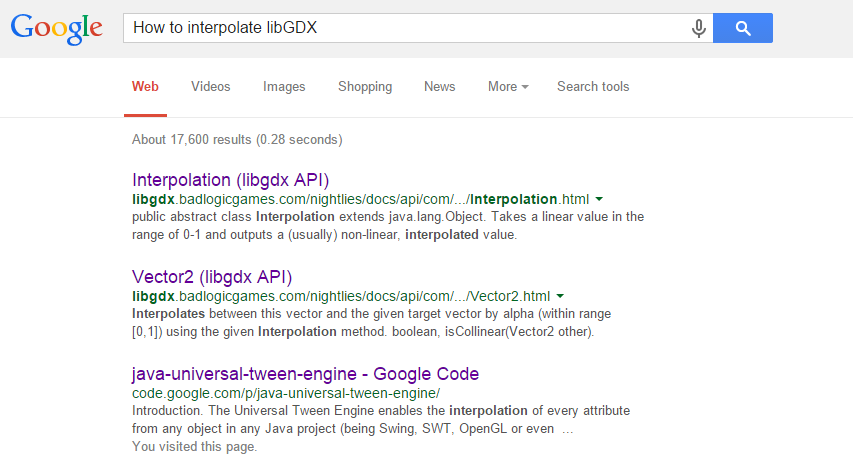Open the Vector2 (libgdx API) result

click(x=212, y=277)
